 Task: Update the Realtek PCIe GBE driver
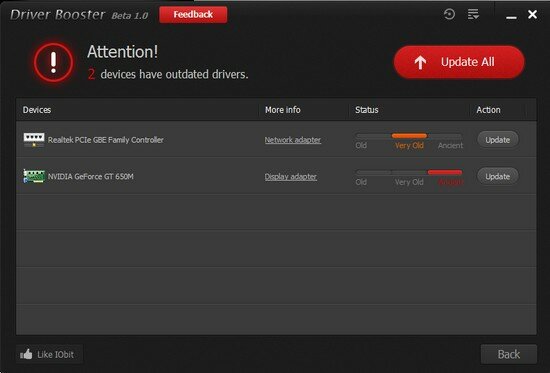pos(498,140)
